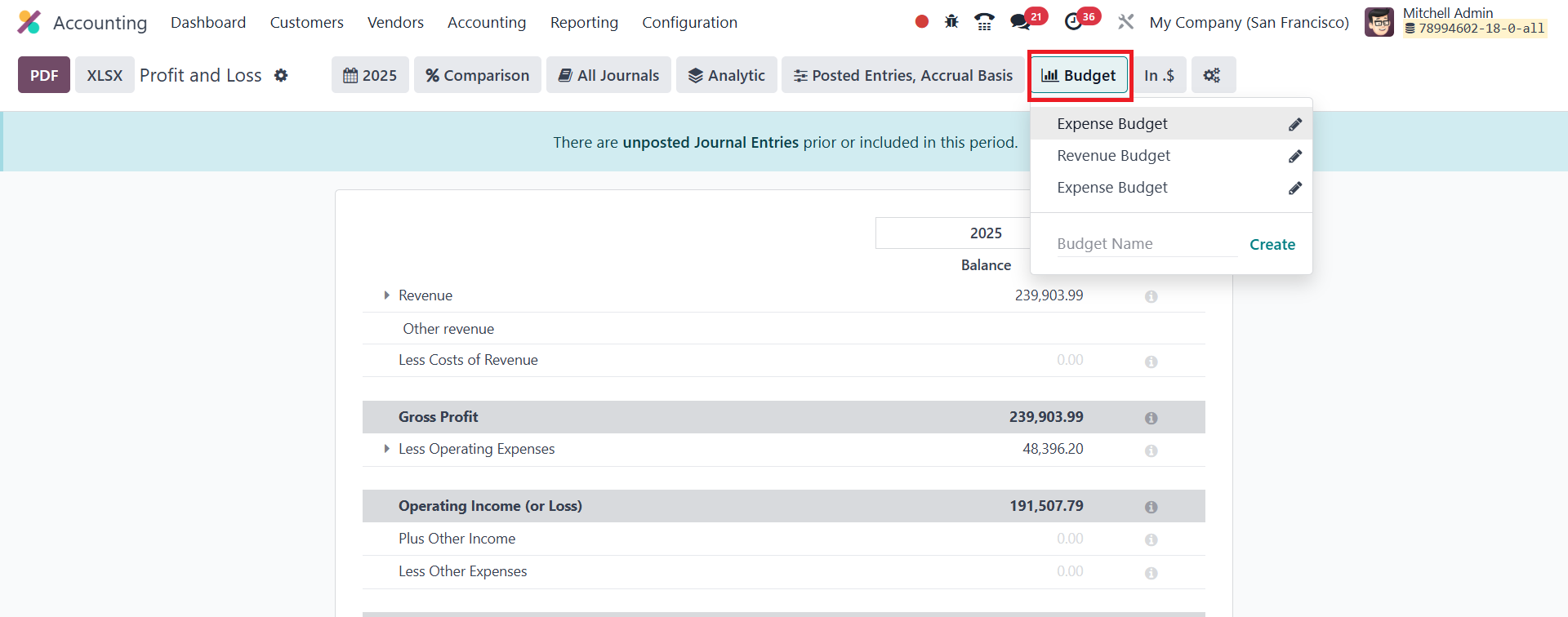
Task: Open the All Journals filter dropdown
Action: (x=608, y=75)
